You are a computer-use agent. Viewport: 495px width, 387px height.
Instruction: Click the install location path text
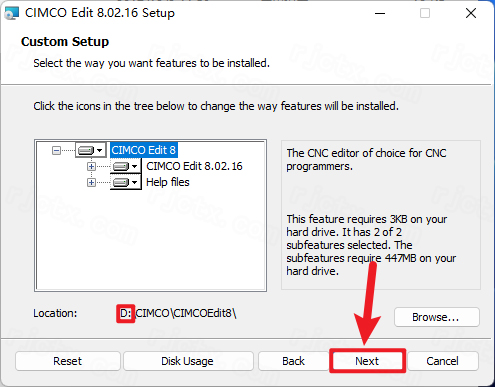(x=178, y=313)
